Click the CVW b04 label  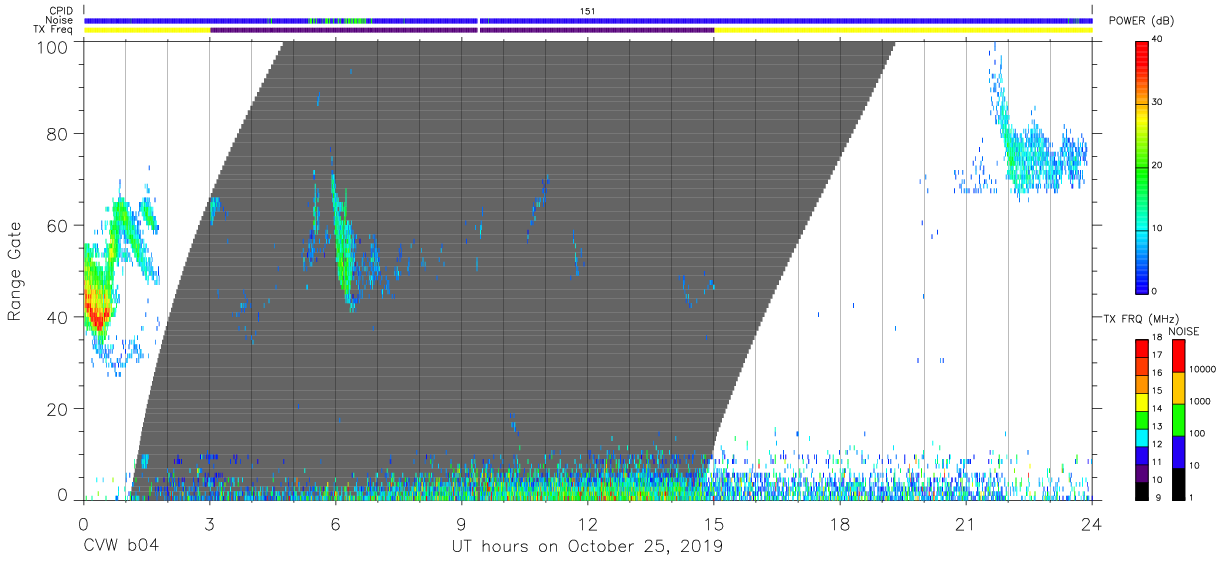click(x=121, y=547)
